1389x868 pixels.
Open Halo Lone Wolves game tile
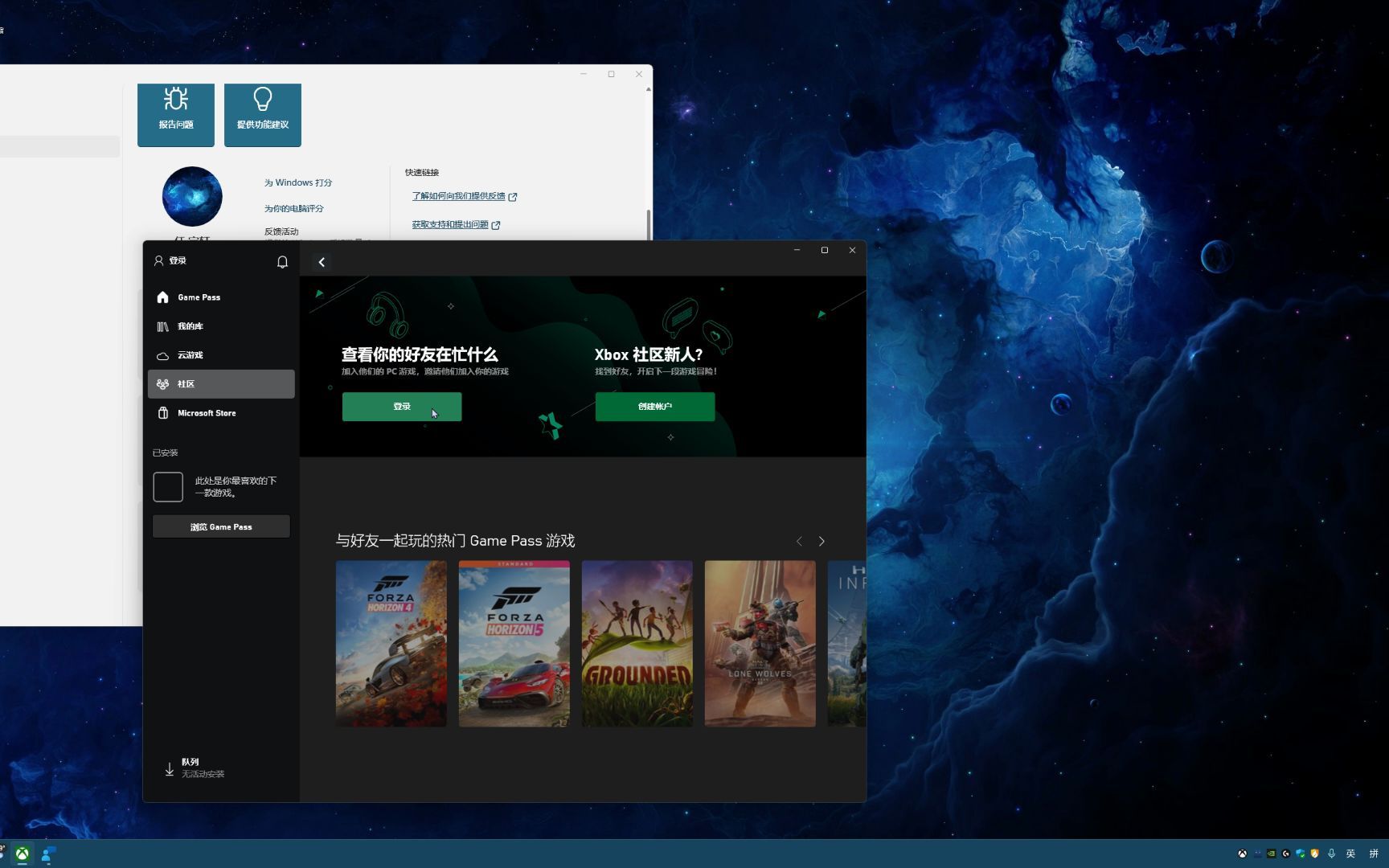[x=760, y=644]
